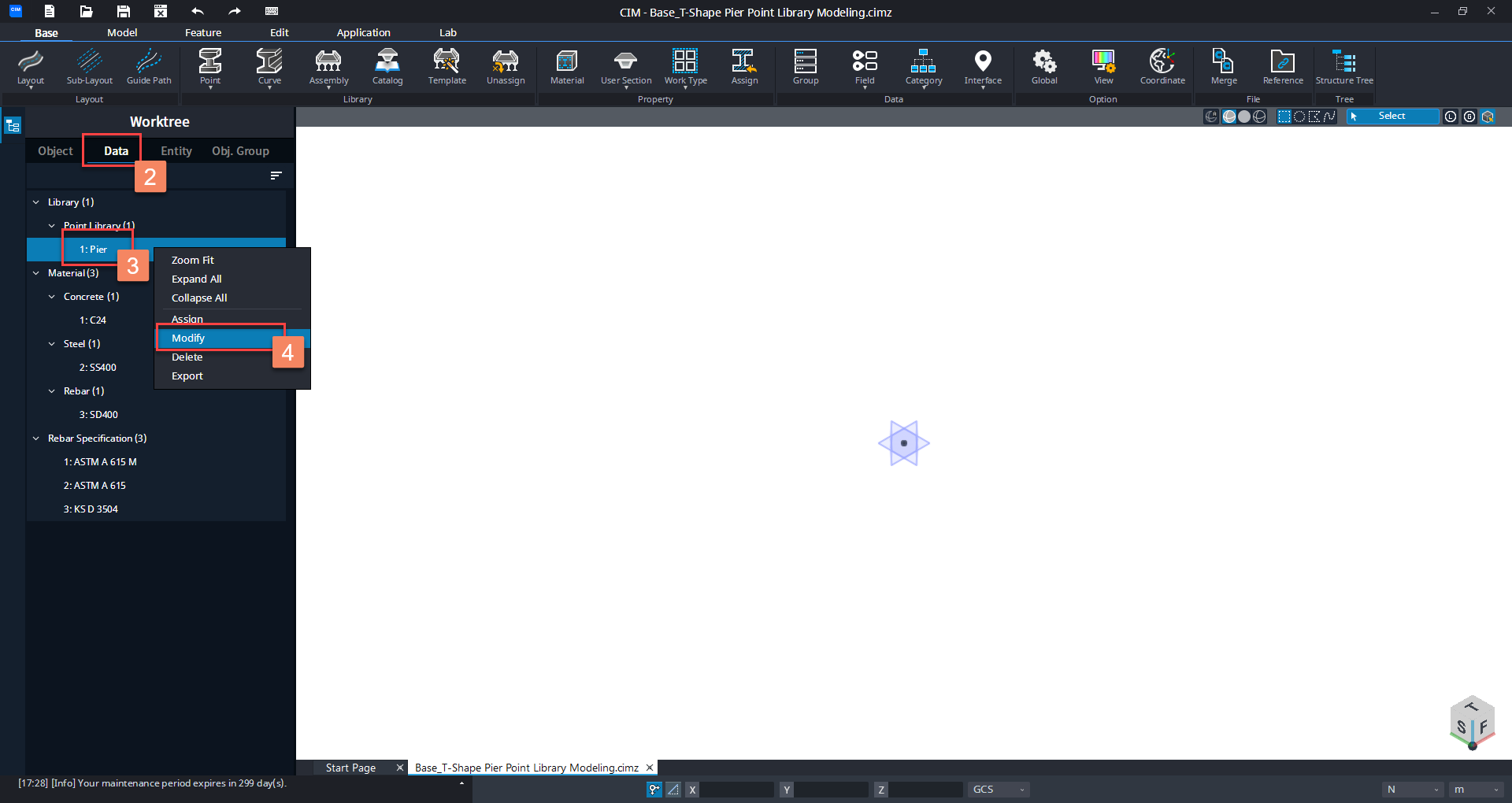Viewport: 1512px width, 803px height.
Task: Open Coordinate options
Action: [1162, 67]
